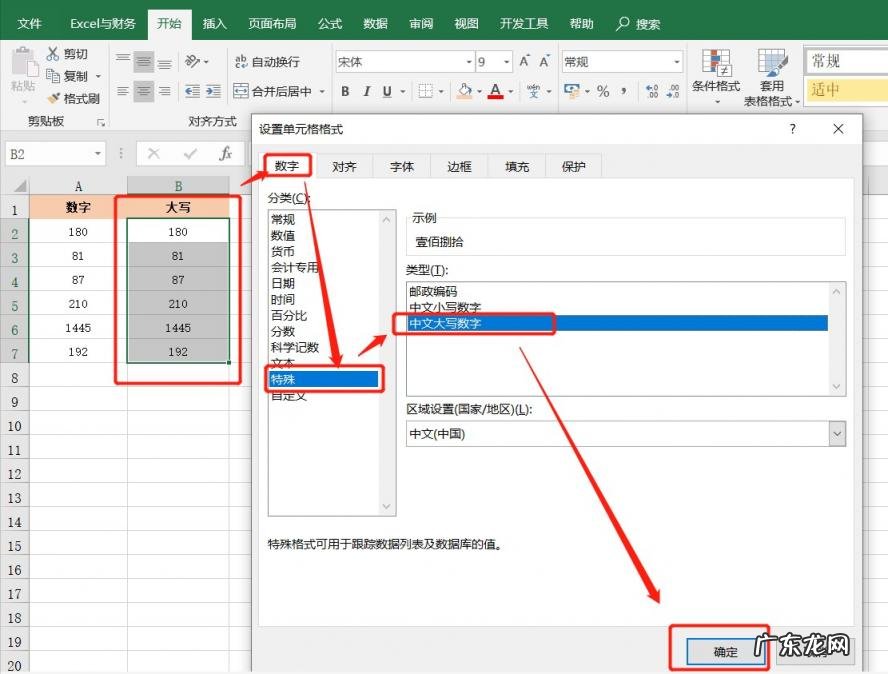Click the Underline icon in the ribbon
The width and height of the screenshot is (888, 674).
[x=387, y=92]
